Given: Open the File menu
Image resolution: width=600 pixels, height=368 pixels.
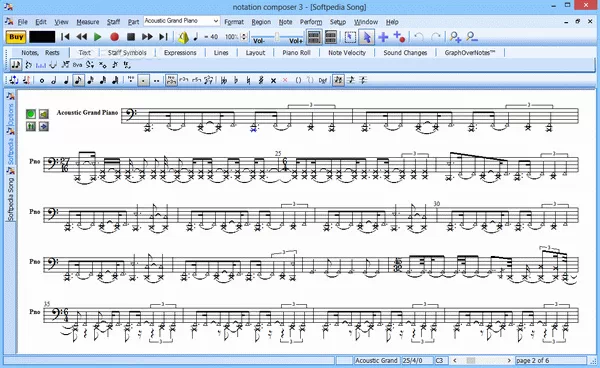Looking at the screenshot, I should pos(23,22).
